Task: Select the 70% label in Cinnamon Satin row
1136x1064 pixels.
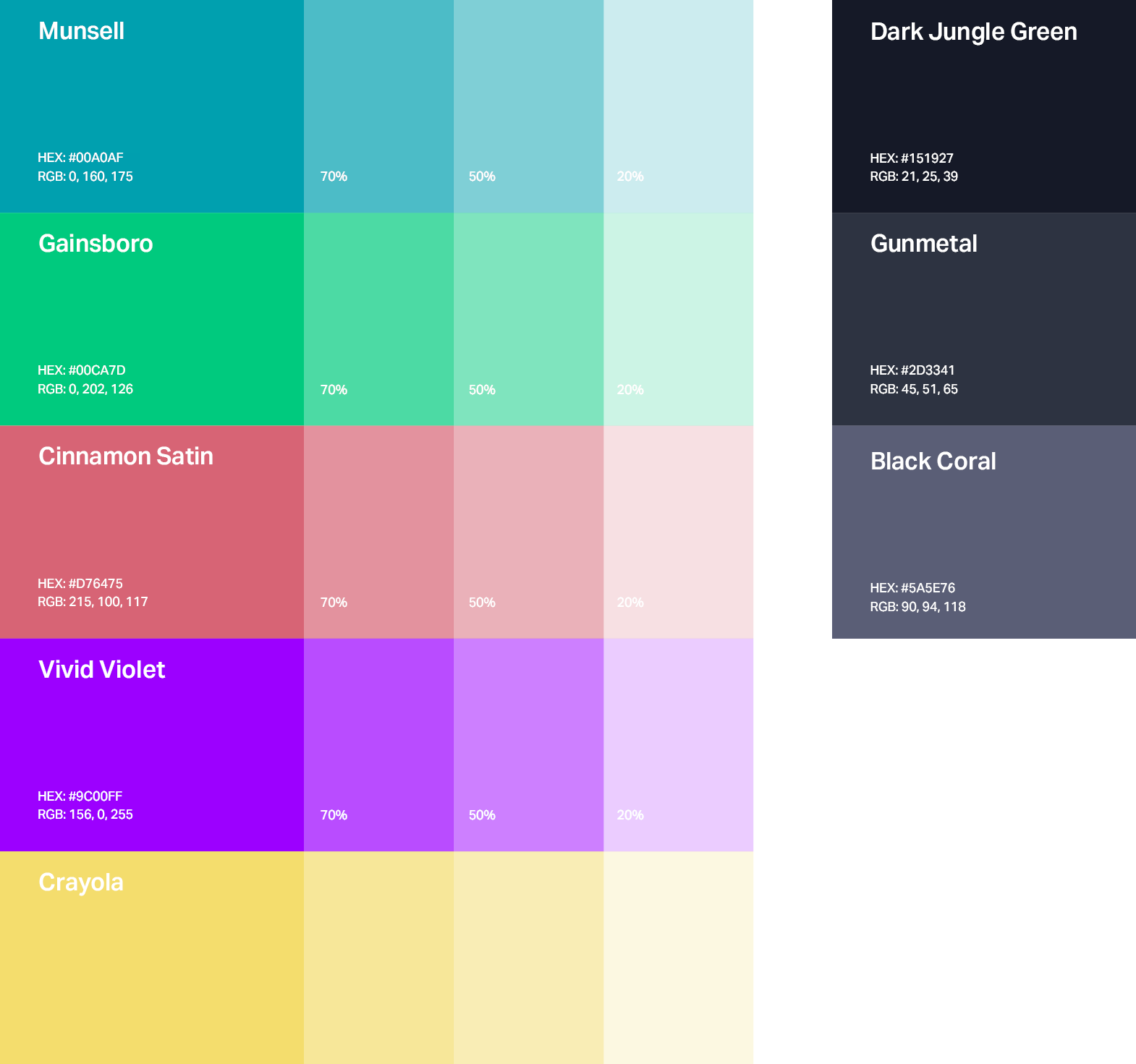Action: click(334, 603)
